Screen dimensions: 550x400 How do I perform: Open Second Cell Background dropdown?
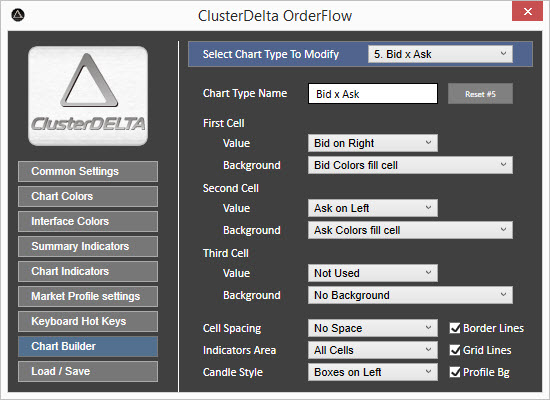pos(410,230)
